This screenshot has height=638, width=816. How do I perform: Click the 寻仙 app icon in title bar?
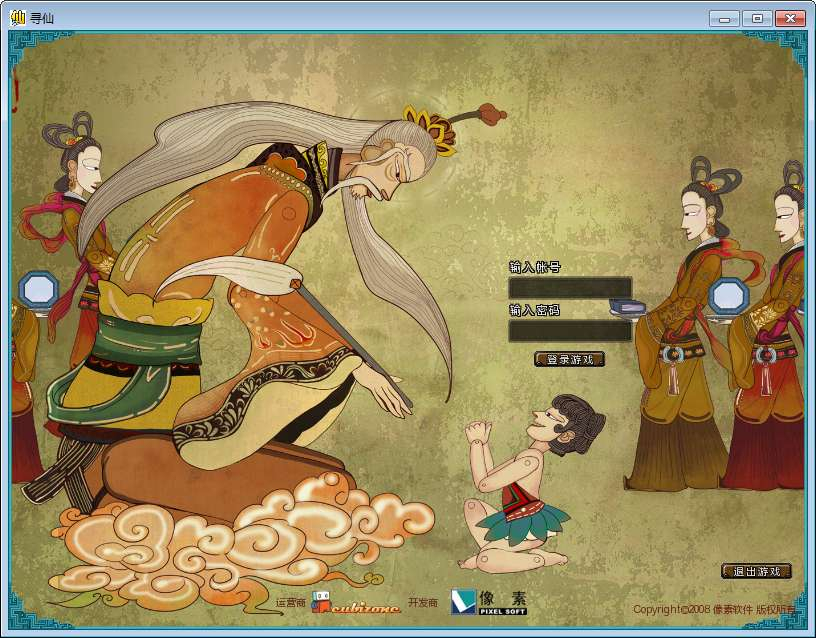click(18, 18)
